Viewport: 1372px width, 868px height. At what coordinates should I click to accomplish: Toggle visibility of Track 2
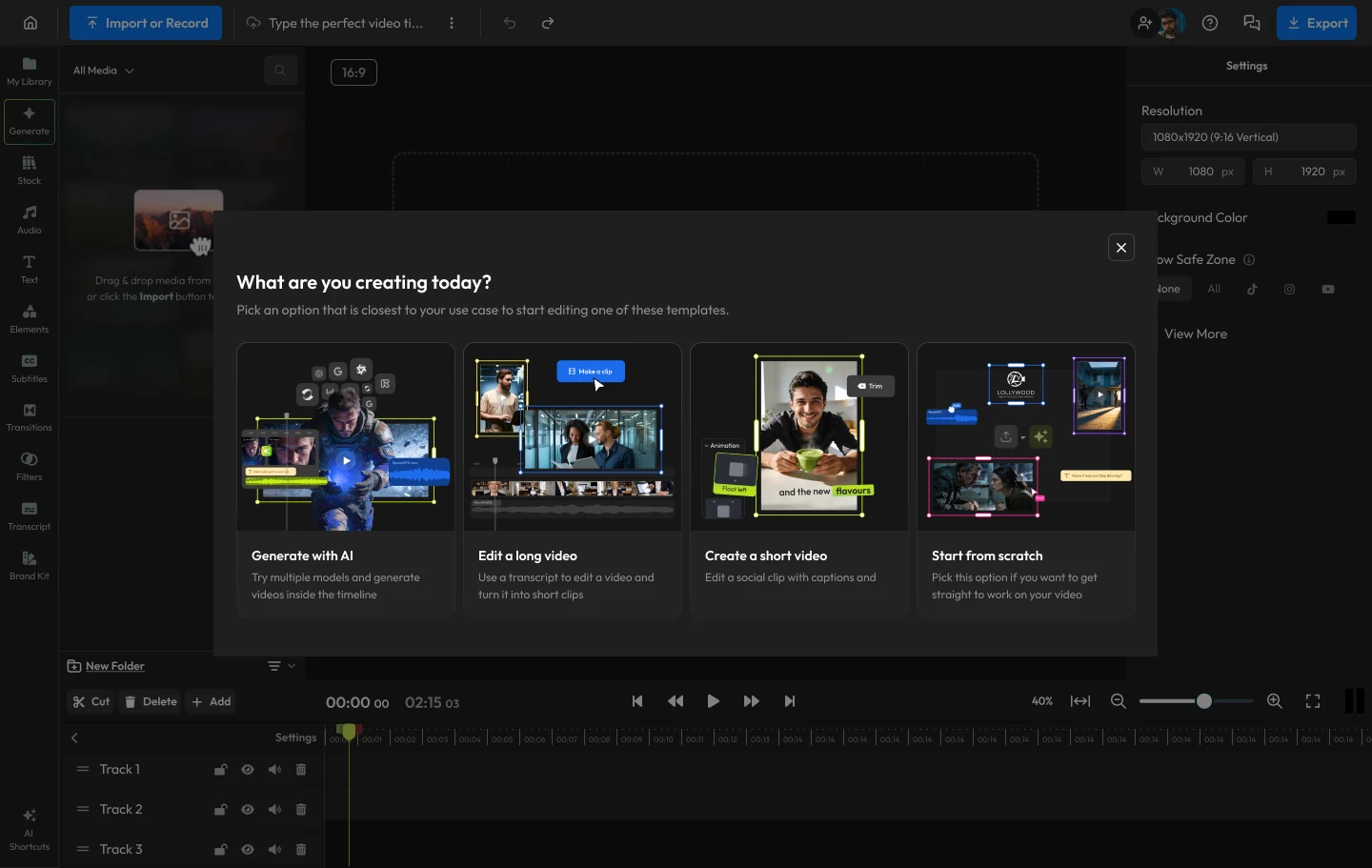pos(248,810)
